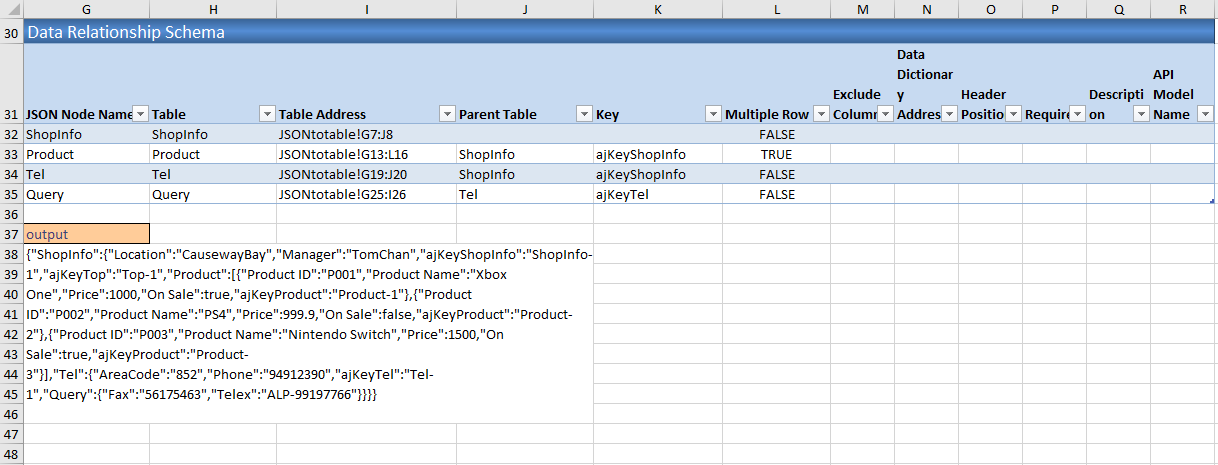Select the orange output cell

[86, 234]
